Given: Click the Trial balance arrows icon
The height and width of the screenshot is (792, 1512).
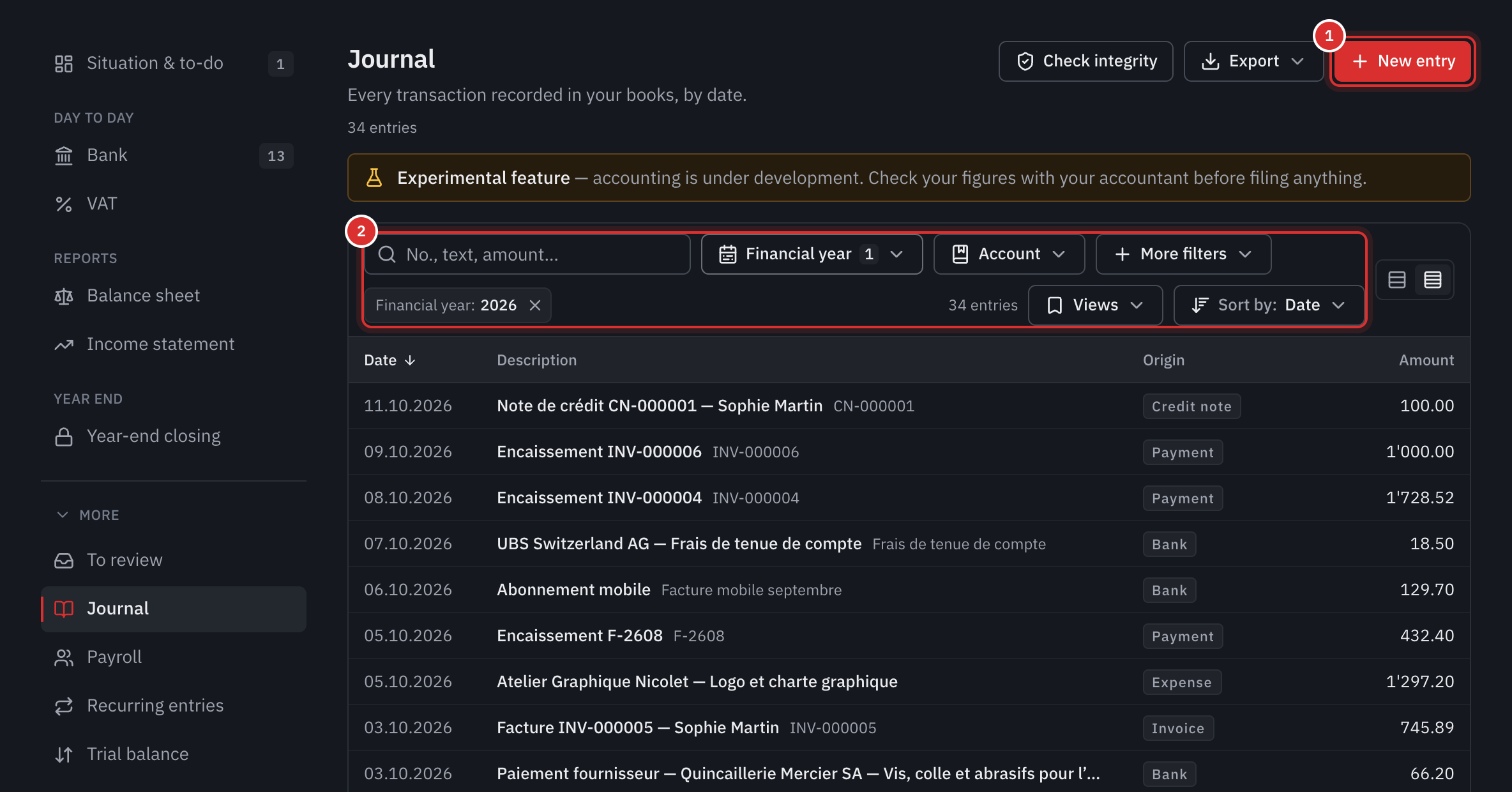Looking at the screenshot, I should [x=64, y=754].
